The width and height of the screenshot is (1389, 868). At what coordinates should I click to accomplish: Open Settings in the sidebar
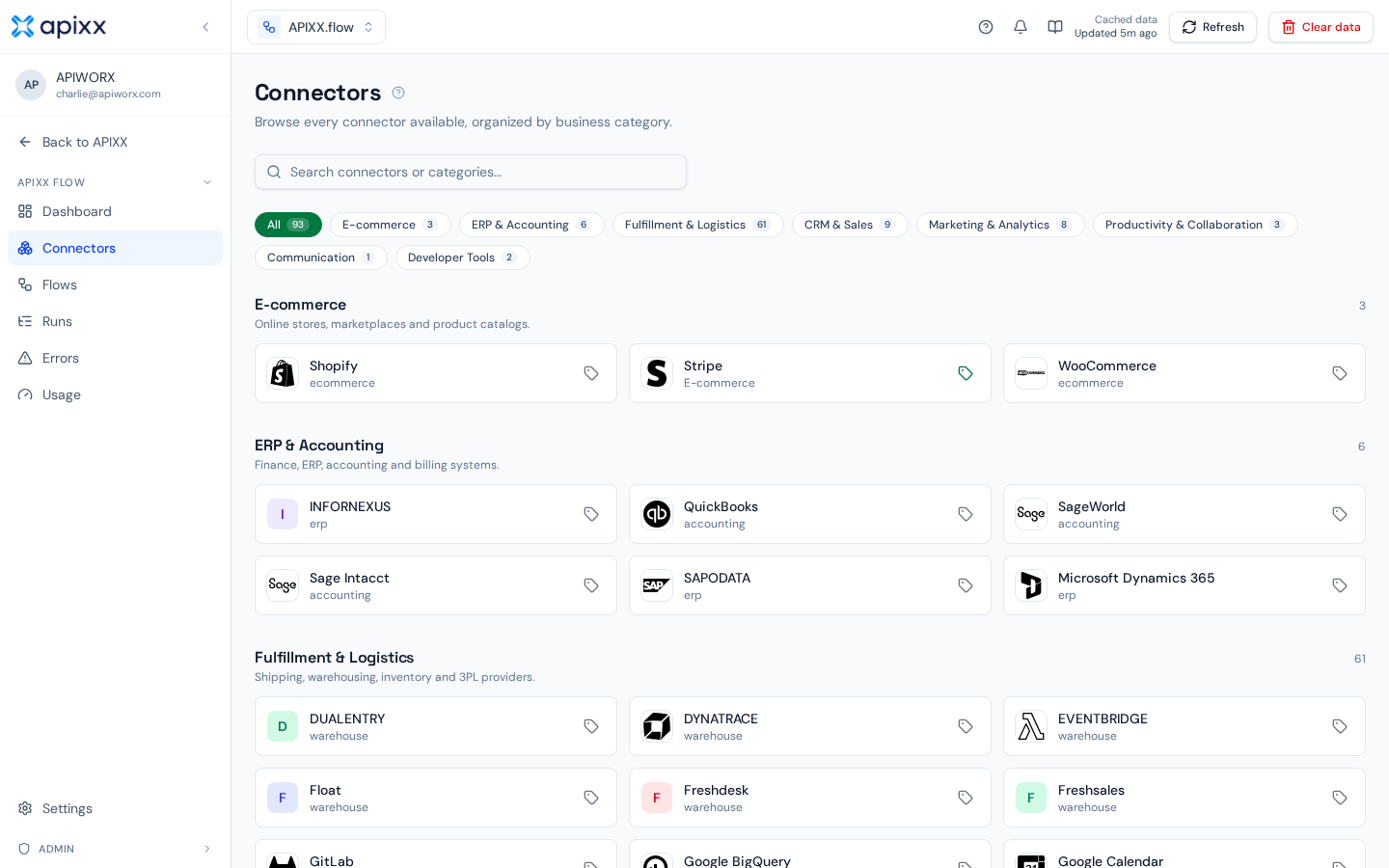[115, 808]
